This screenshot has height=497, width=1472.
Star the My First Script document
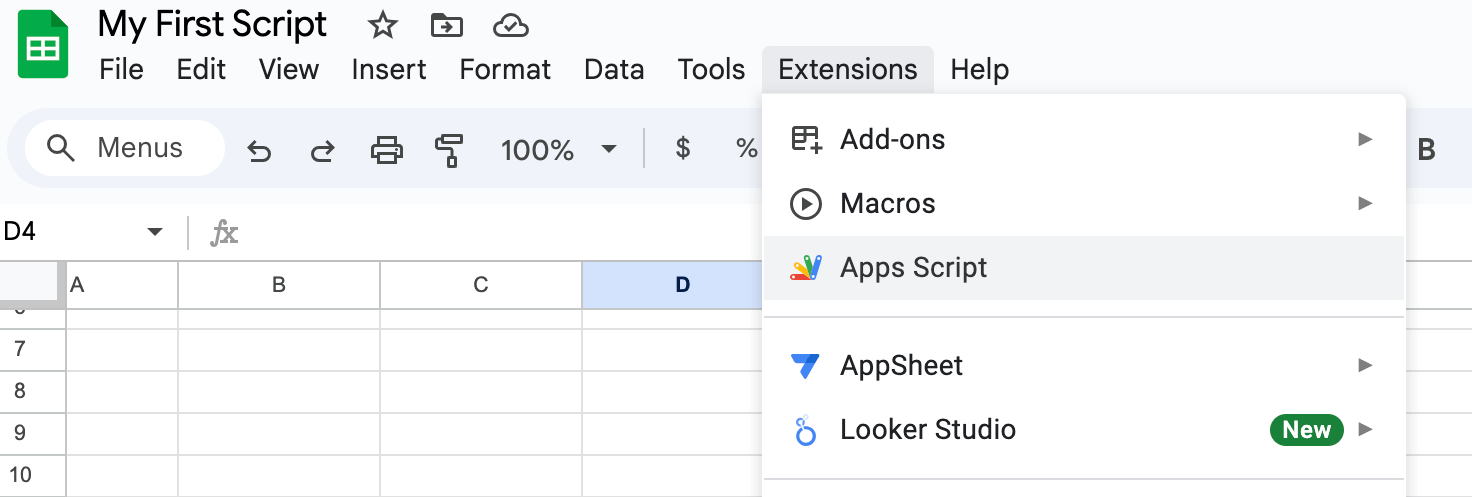click(382, 26)
